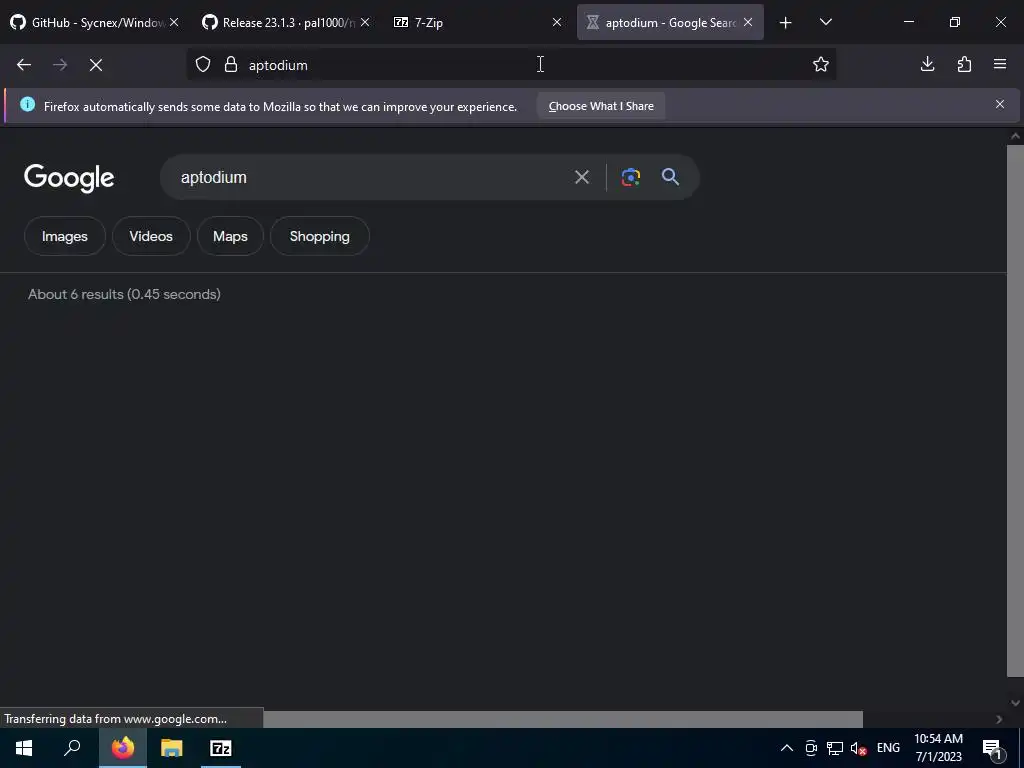The height and width of the screenshot is (768, 1024).
Task: Go to Google home via logo
Action: point(69,178)
